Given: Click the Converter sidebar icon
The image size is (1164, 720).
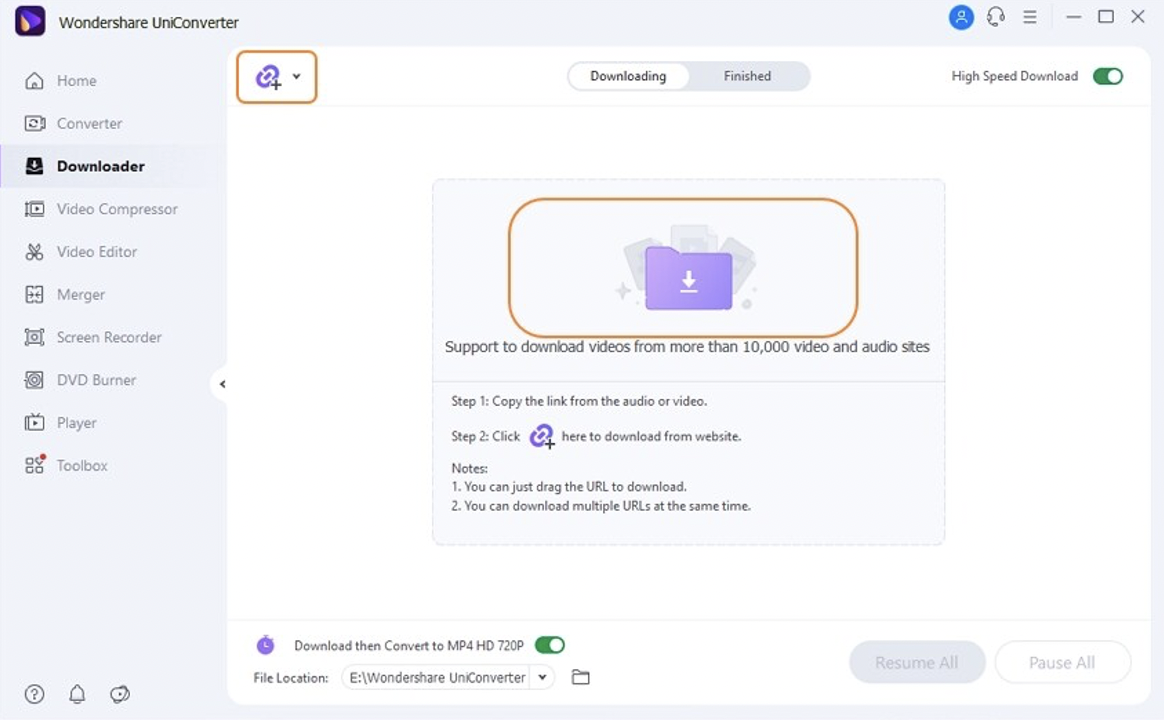Looking at the screenshot, I should [x=34, y=123].
